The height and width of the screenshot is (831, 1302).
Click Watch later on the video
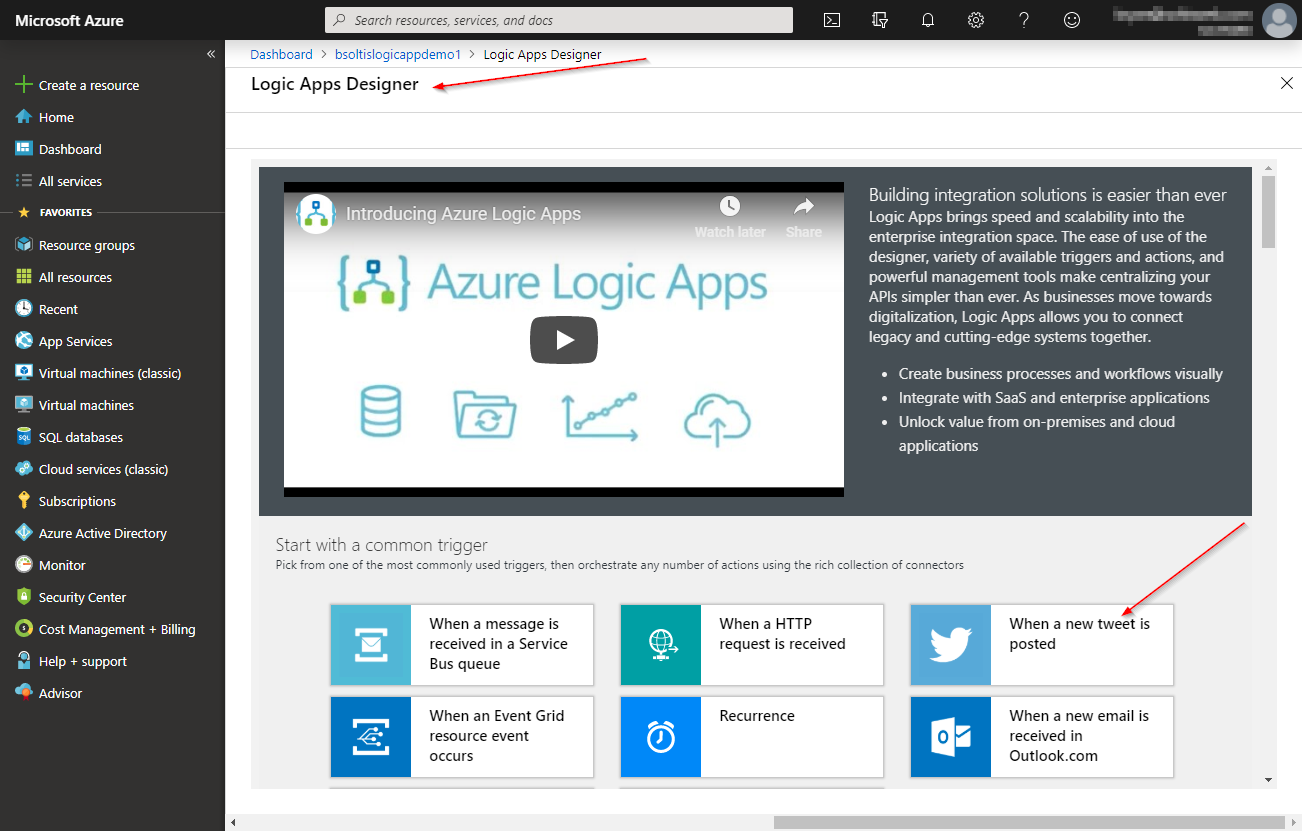[x=730, y=217]
